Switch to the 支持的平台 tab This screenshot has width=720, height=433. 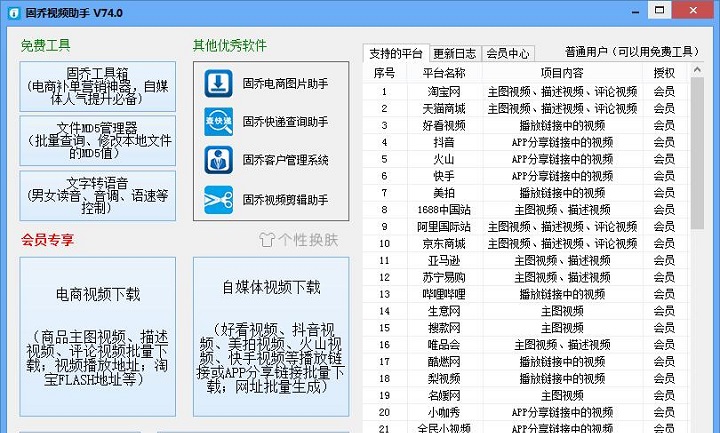(396, 54)
